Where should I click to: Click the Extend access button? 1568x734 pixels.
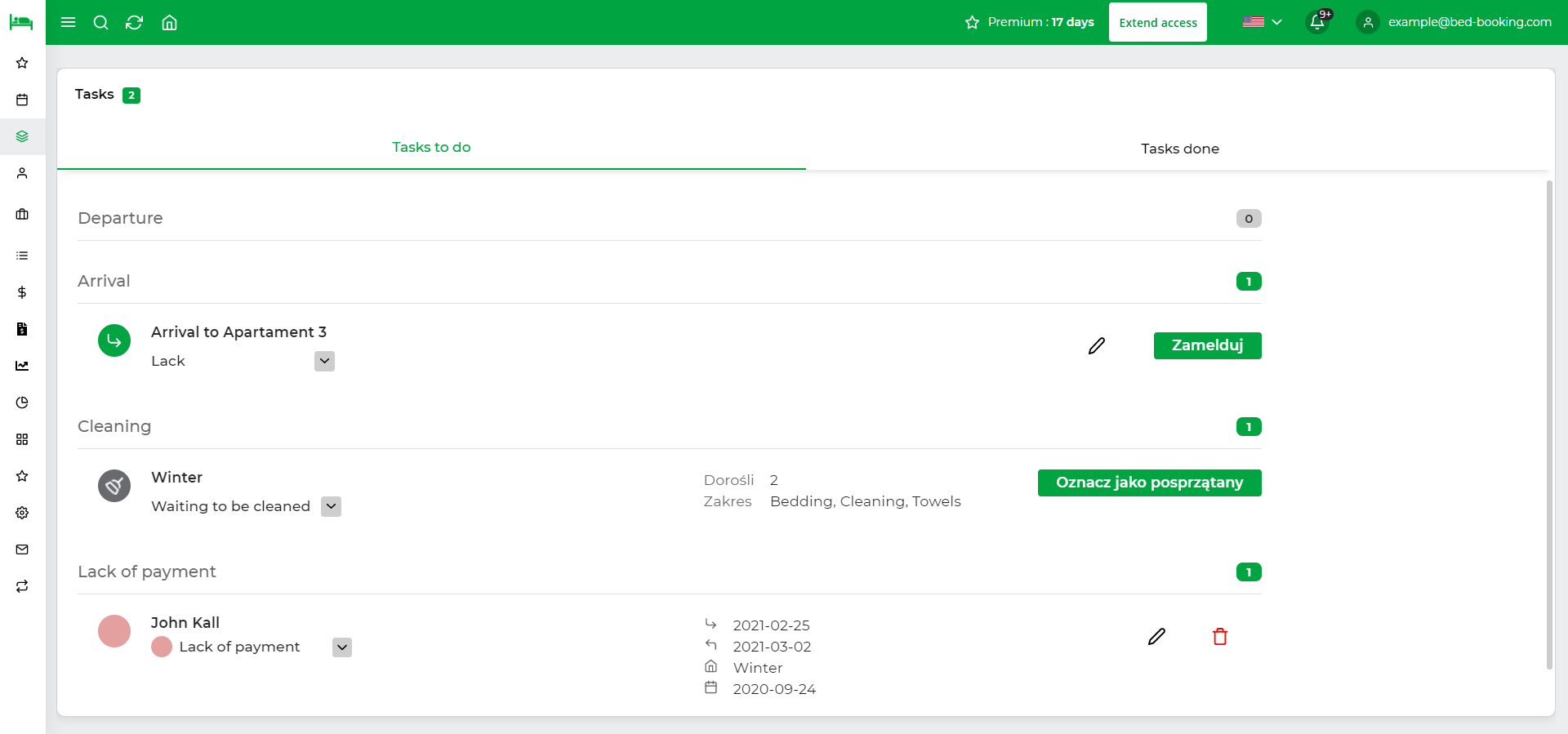point(1157,22)
